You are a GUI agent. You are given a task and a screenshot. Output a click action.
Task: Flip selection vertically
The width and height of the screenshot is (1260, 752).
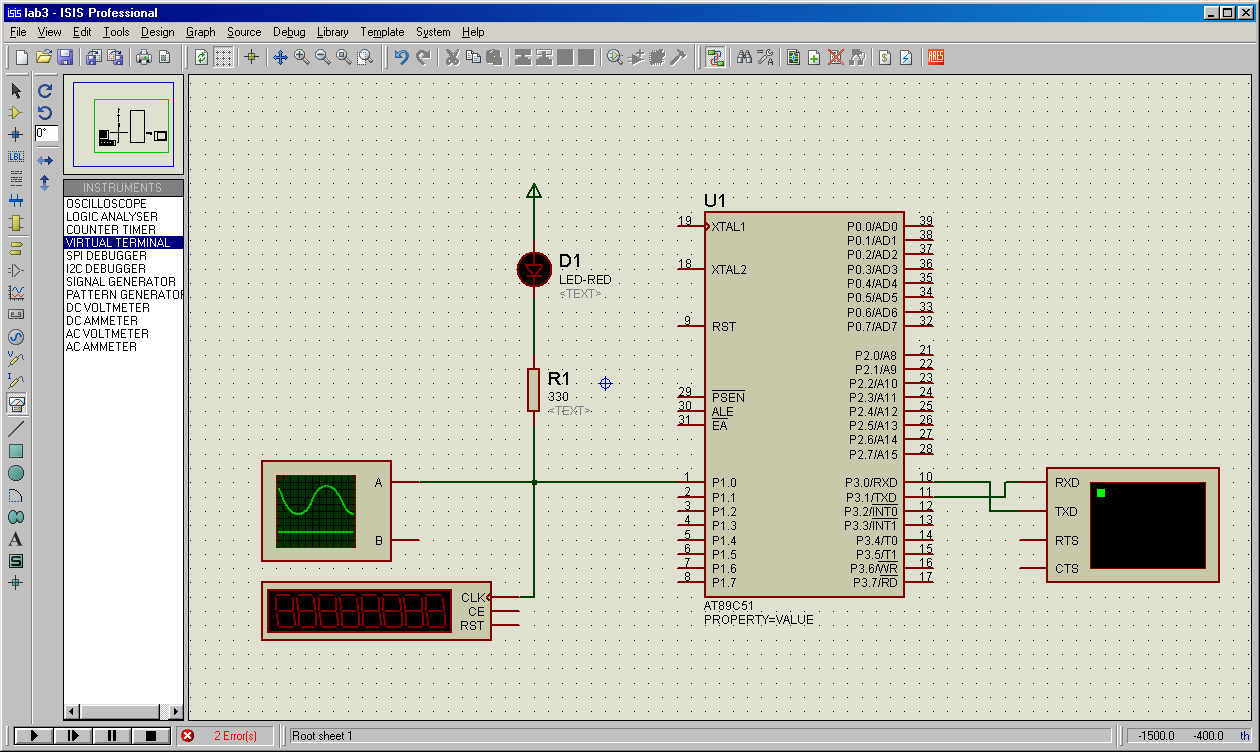click(x=45, y=183)
